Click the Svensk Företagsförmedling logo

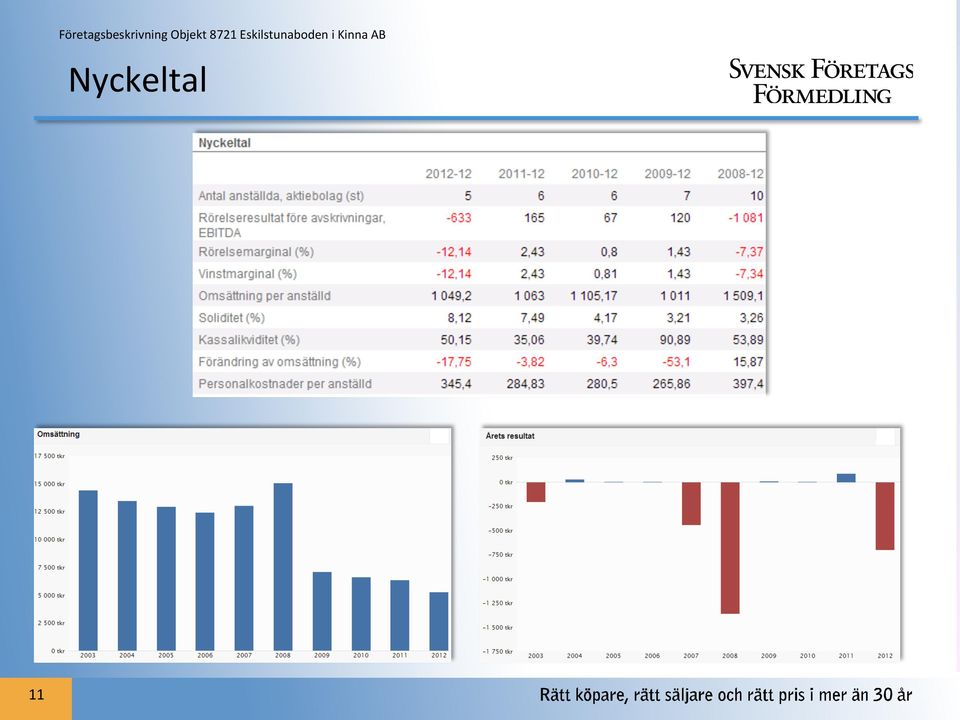[x=821, y=81]
